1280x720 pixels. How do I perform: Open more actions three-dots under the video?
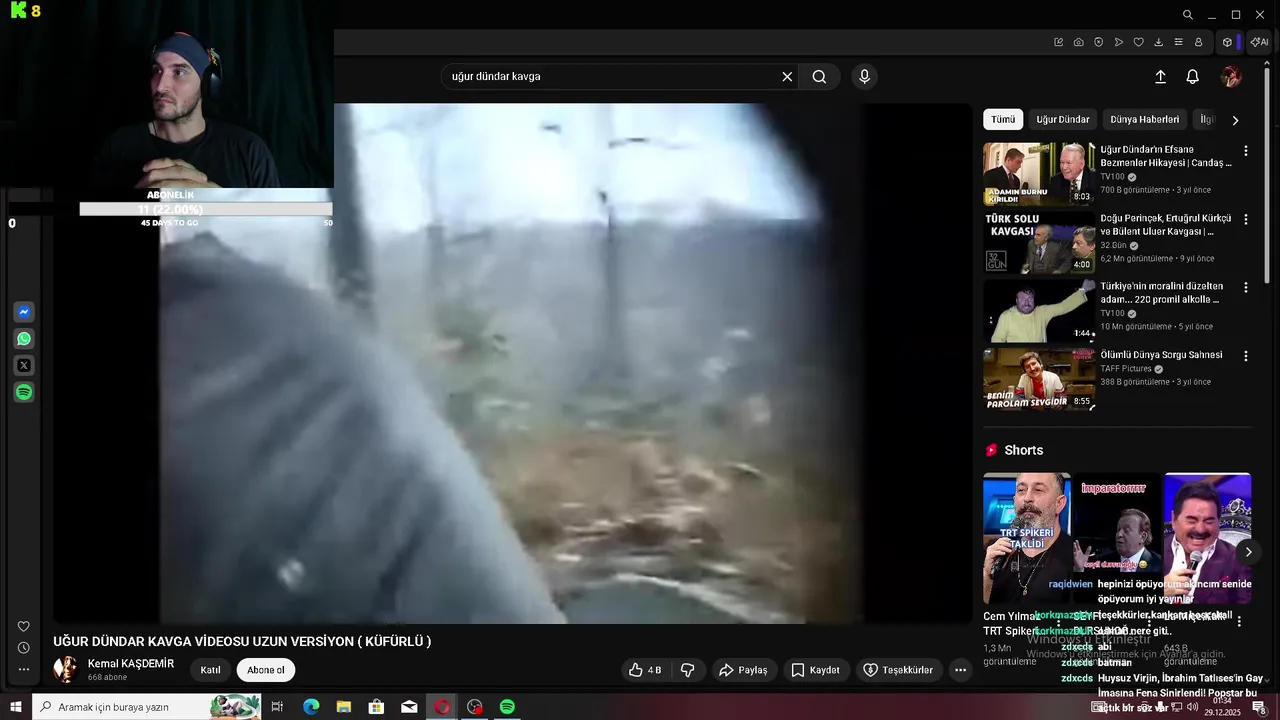[960, 670]
